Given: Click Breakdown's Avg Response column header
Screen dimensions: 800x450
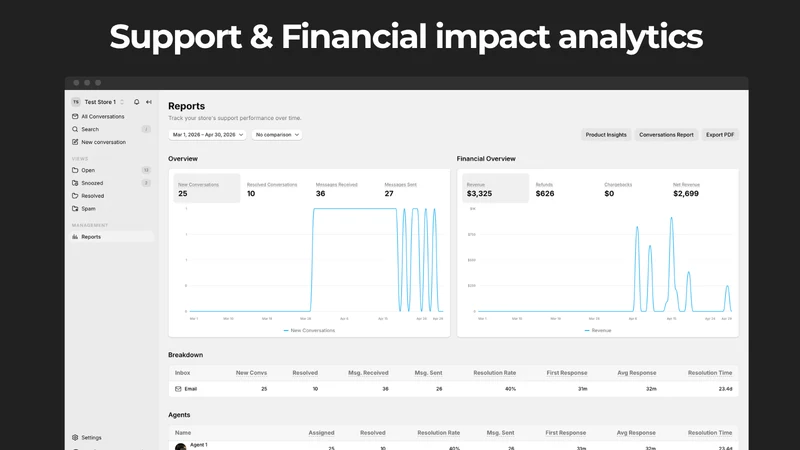Looking at the screenshot, I should 637,373.
